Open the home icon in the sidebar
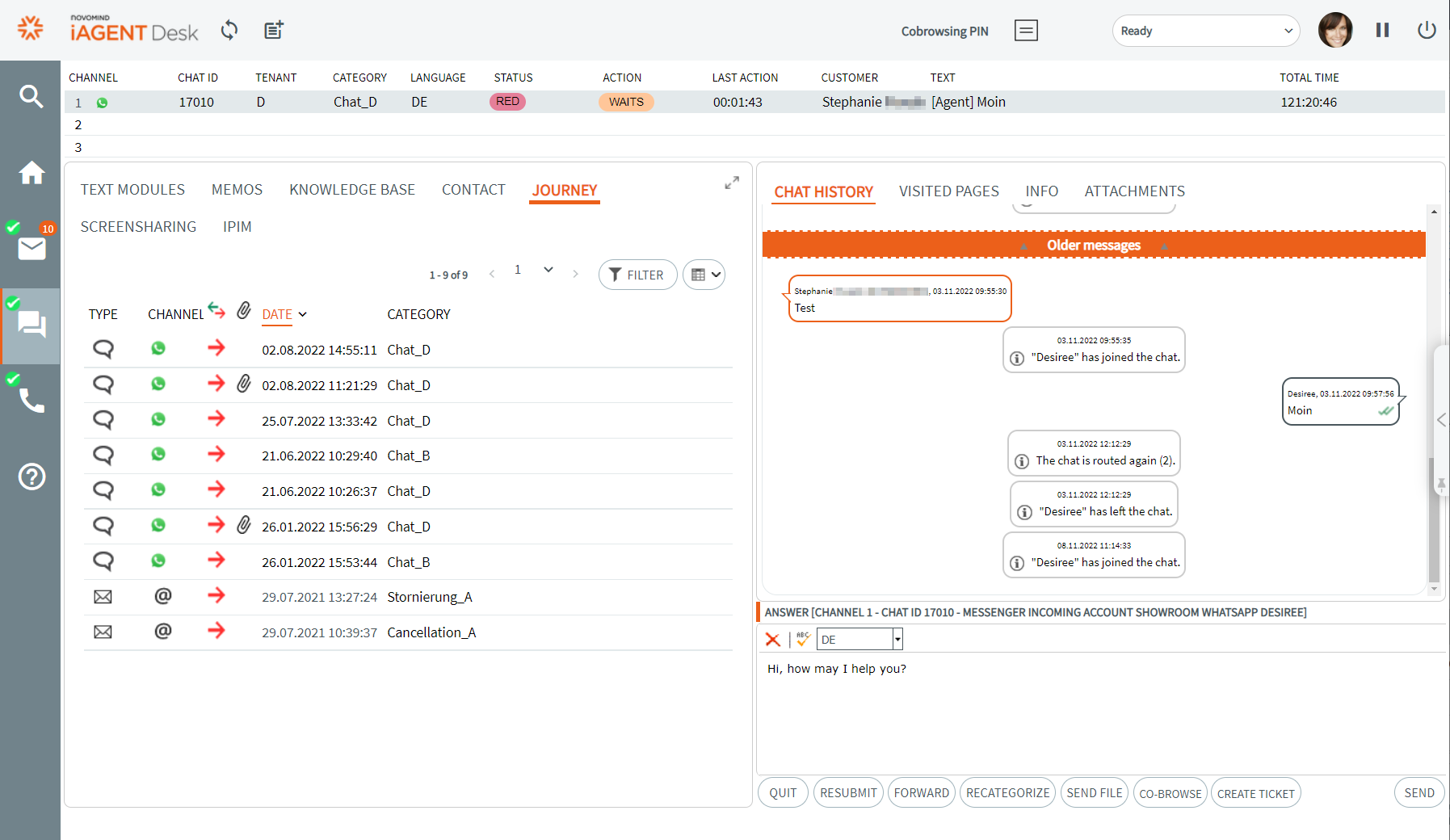This screenshot has height=840, width=1450. (x=31, y=173)
